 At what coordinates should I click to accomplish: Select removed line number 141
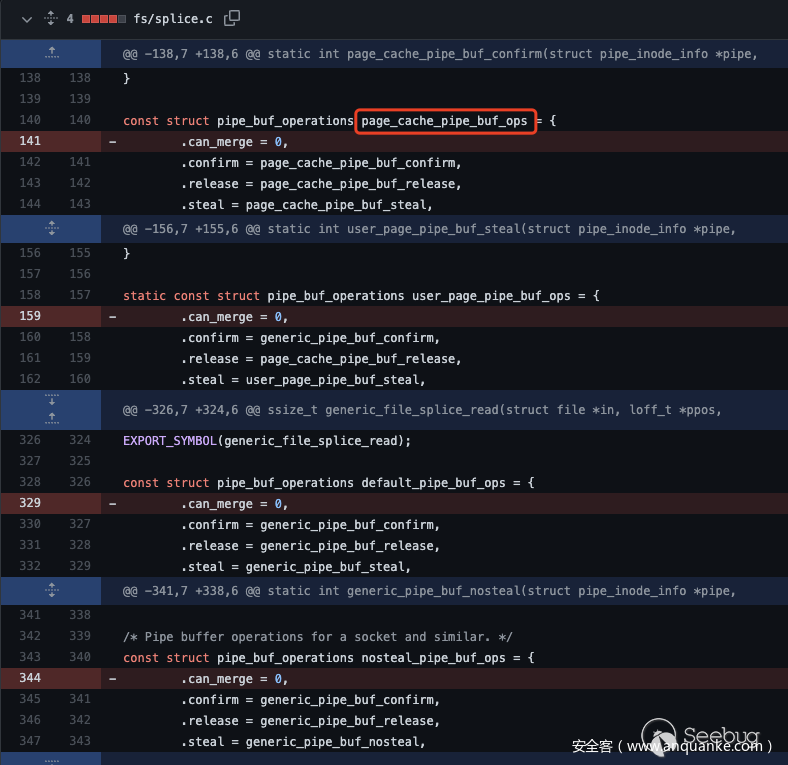coord(30,141)
